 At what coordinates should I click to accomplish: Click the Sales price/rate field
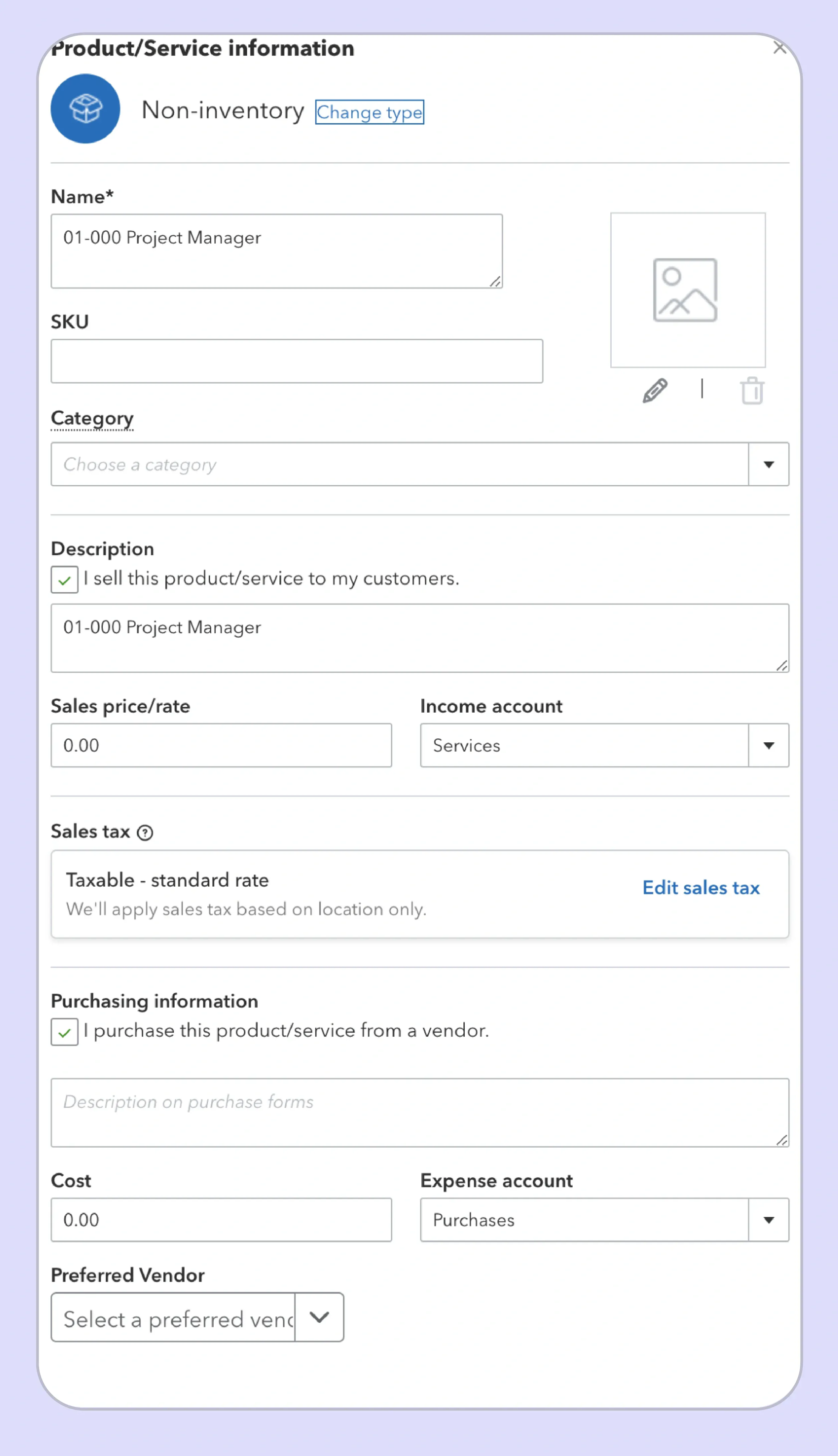[x=222, y=746]
